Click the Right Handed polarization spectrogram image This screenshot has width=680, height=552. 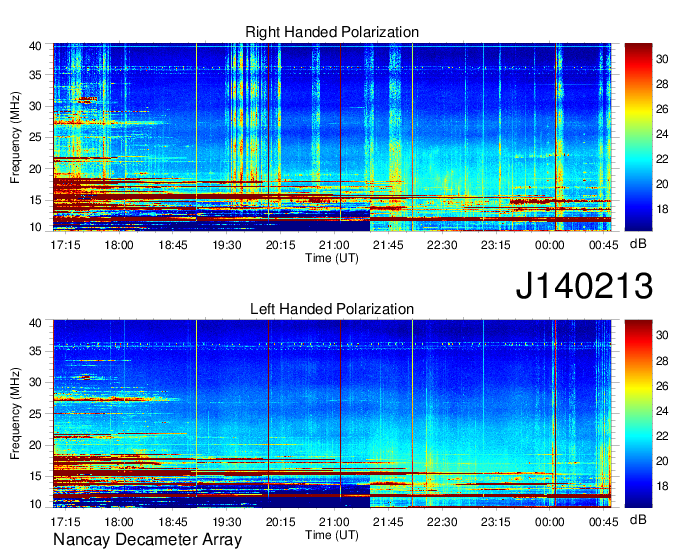[x=332, y=137]
